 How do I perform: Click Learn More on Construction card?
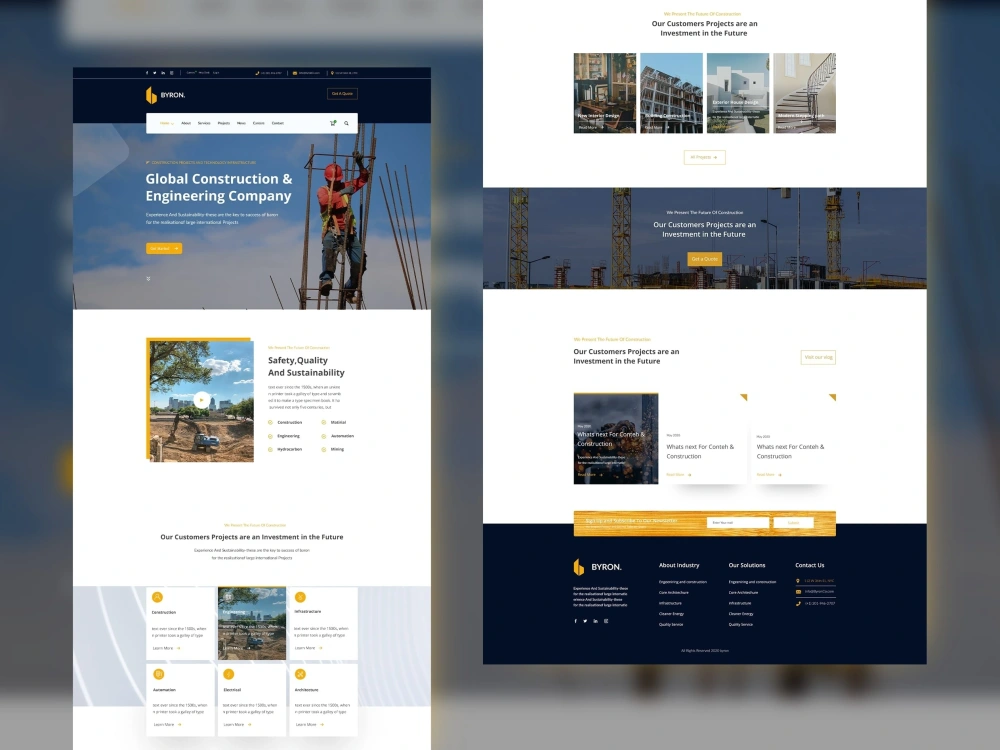coord(166,648)
